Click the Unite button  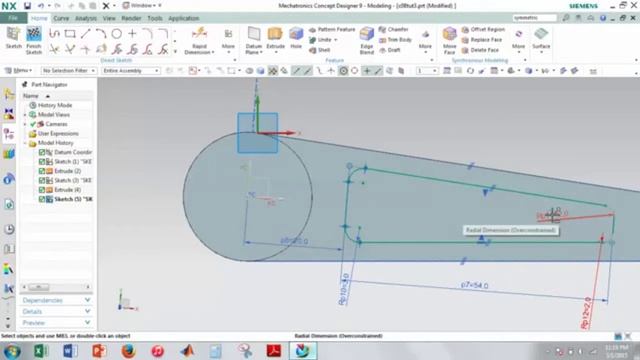click(x=320, y=40)
